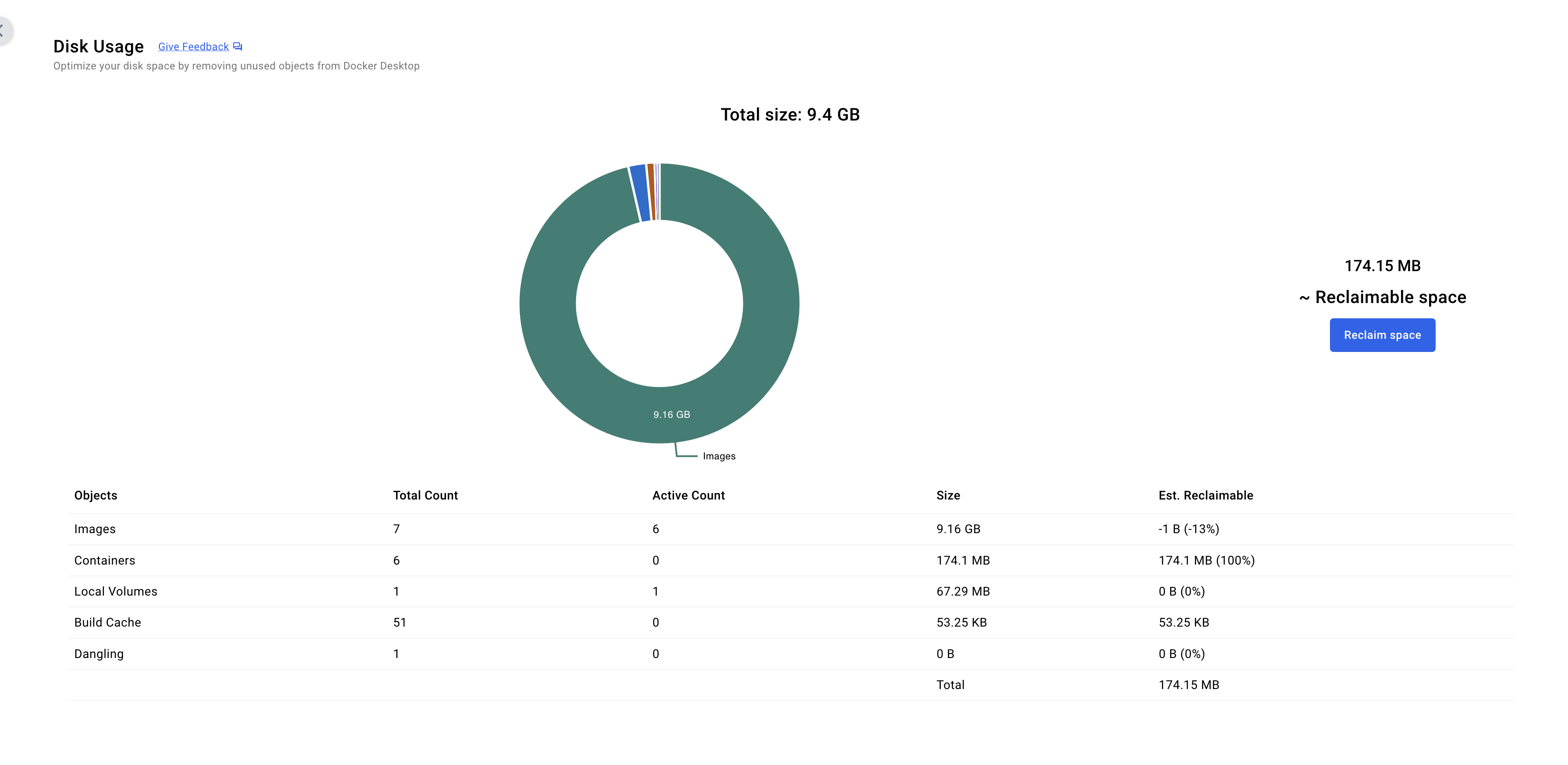The width and height of the screenshot is (1568, 765).
Task: Select the Local Volumes table row
Action: (x=116, y=592)
